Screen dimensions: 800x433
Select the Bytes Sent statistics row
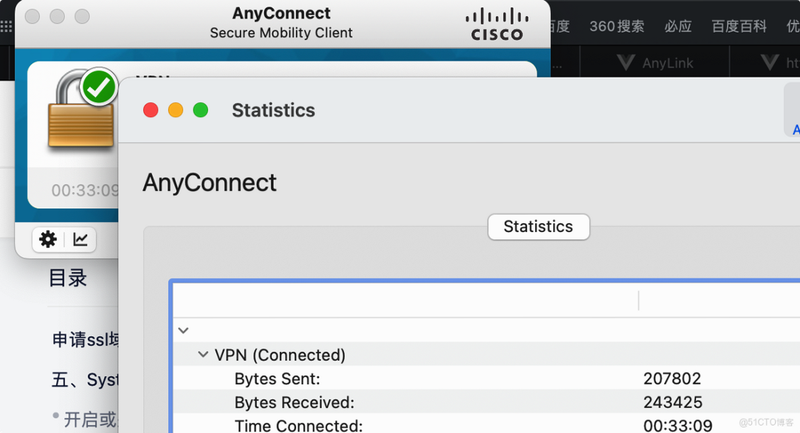tap(487, 378)
